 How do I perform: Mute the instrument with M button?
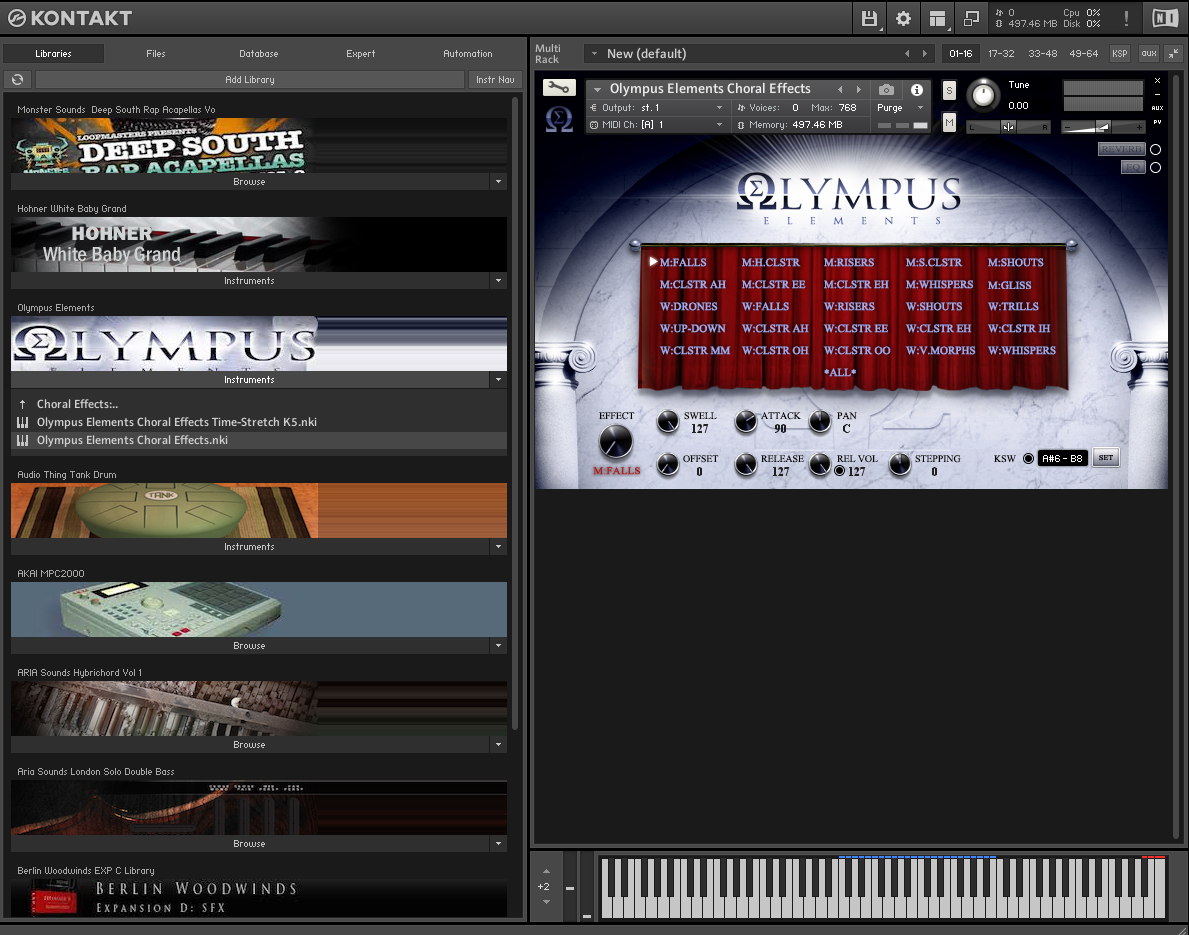pos(949,122)
